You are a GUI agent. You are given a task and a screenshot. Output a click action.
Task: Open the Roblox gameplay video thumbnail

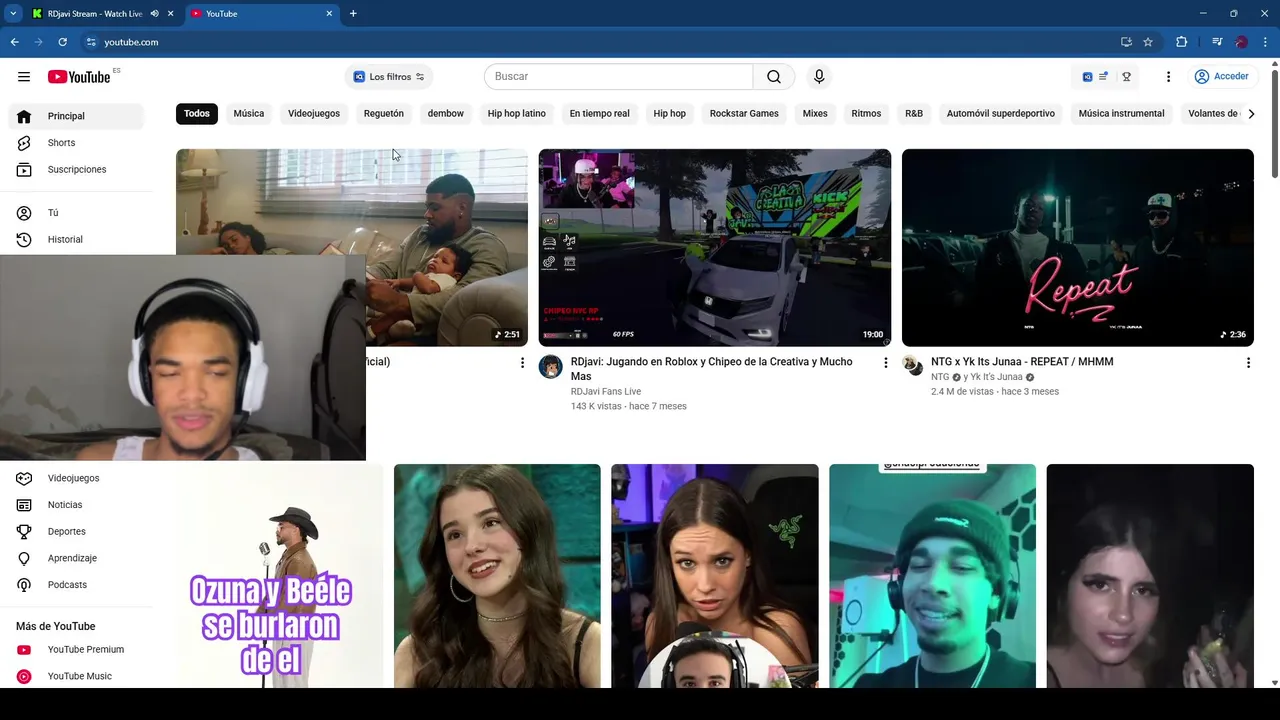(x=715, y=248)
